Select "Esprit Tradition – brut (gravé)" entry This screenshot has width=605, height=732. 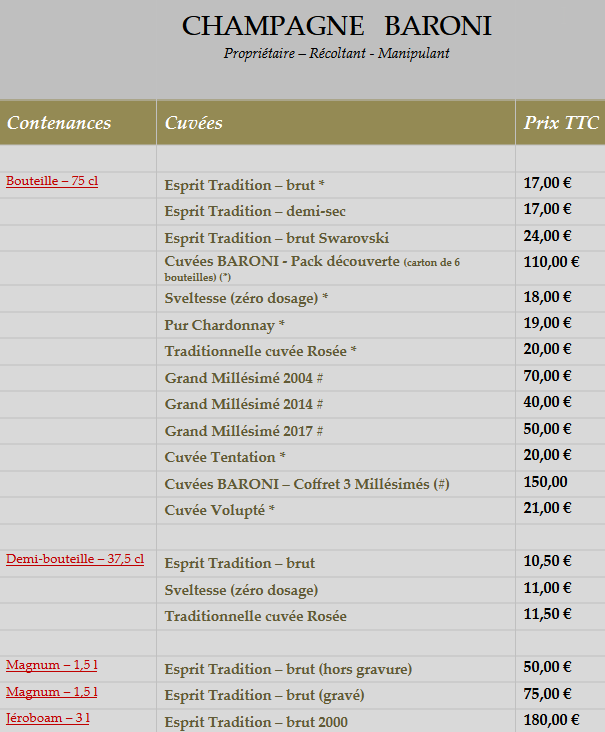264,696
